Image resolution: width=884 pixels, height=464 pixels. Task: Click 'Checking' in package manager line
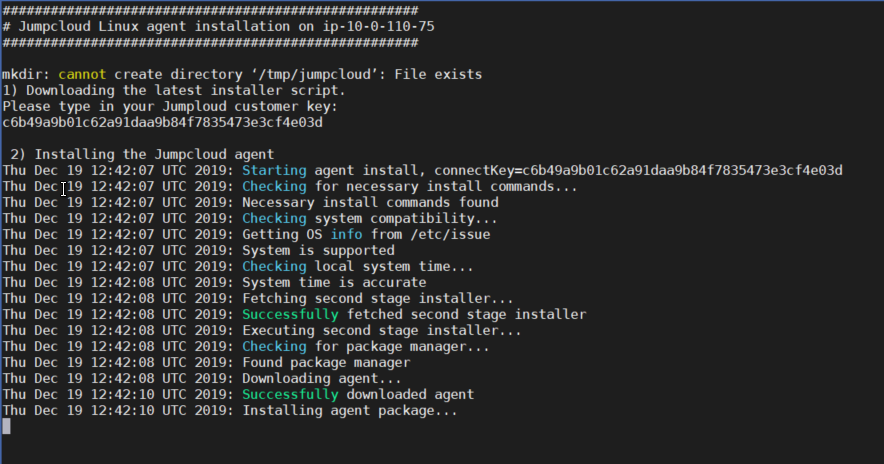274,347
